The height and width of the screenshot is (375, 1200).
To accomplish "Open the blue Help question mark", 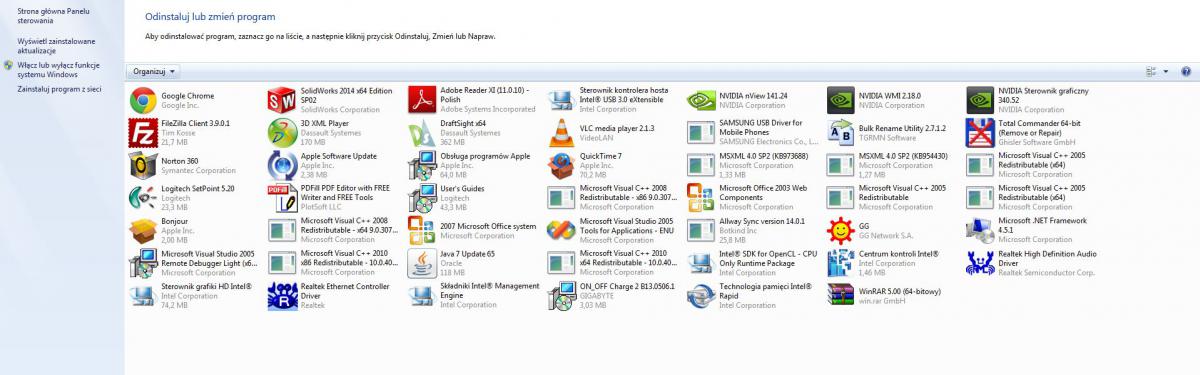I will coord(1186,71).
